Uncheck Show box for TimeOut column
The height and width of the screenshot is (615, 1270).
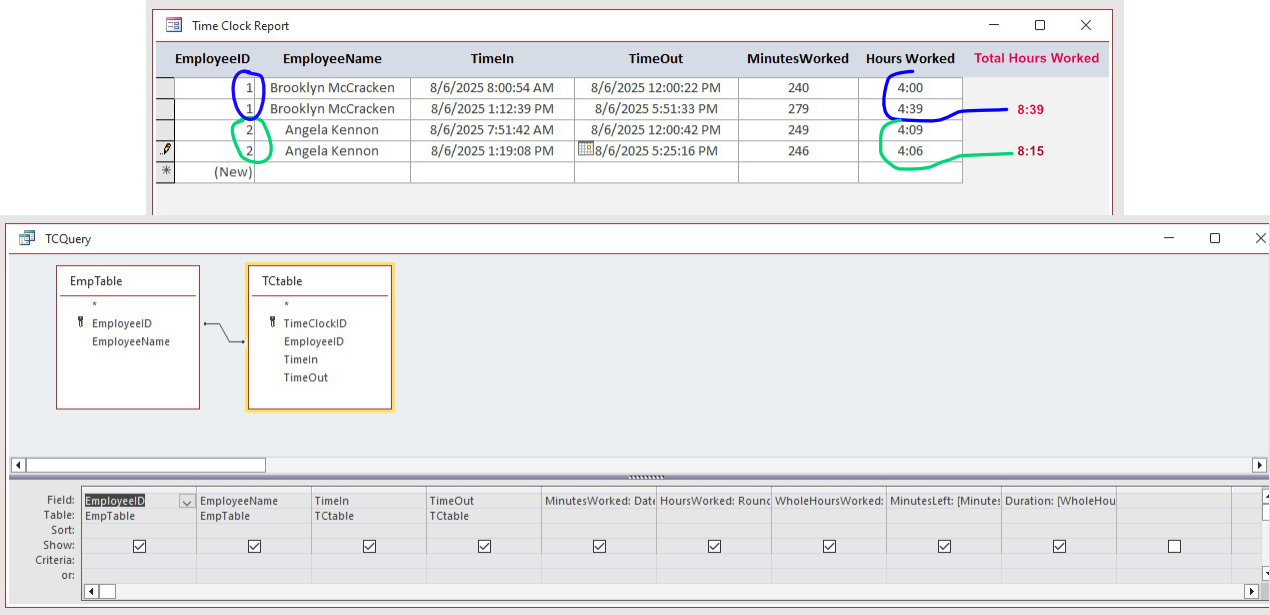(x=484, y=546)
